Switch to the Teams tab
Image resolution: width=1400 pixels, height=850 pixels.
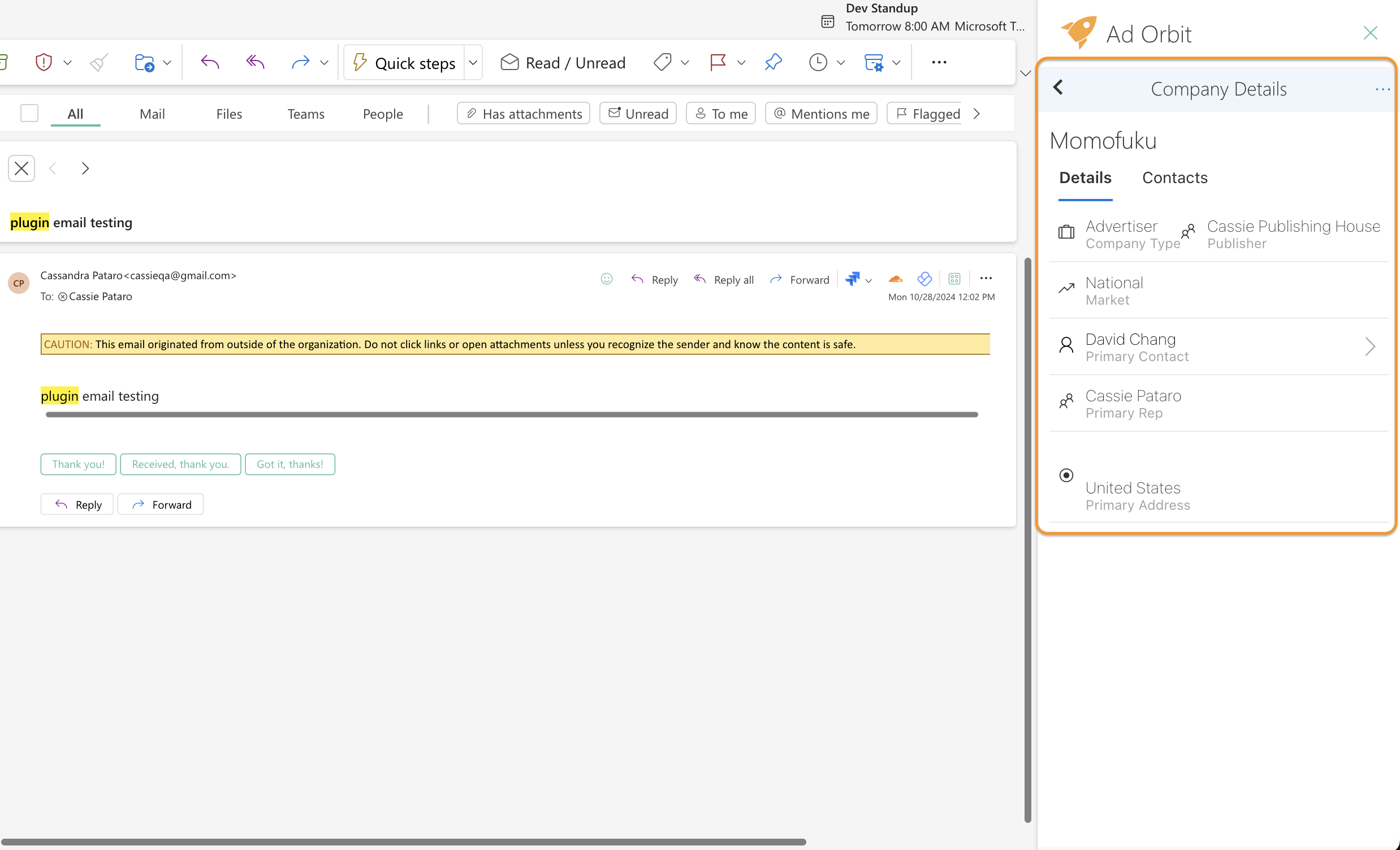[306, 114]
